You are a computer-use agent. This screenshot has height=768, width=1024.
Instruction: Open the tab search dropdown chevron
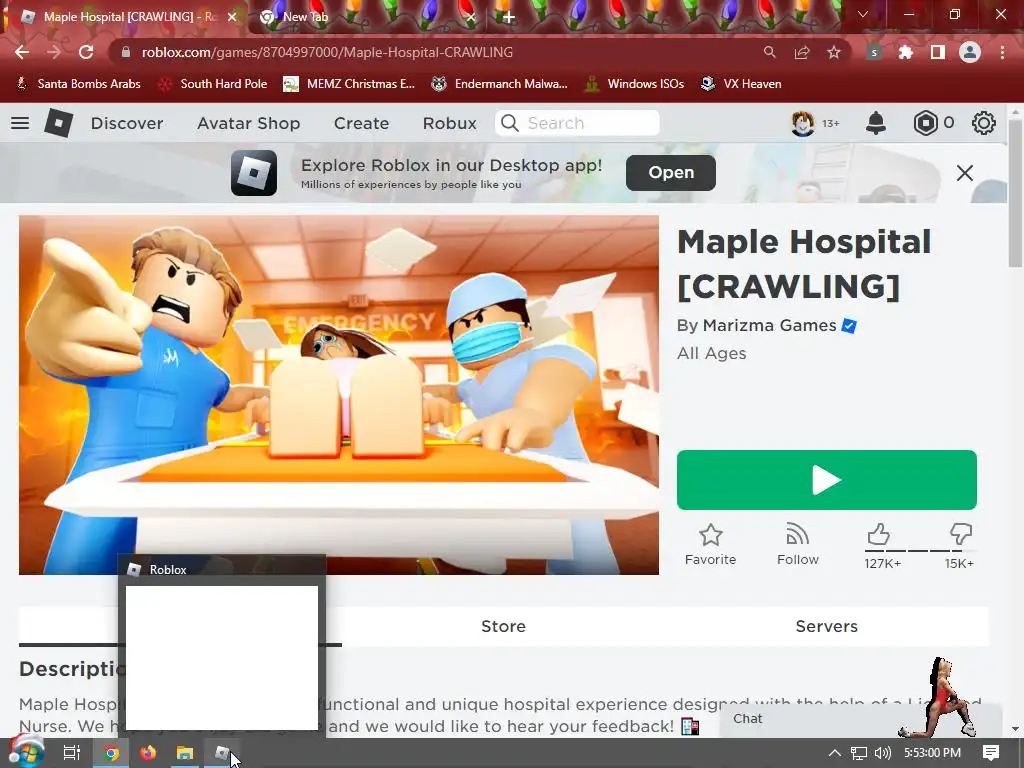(863, 15)
